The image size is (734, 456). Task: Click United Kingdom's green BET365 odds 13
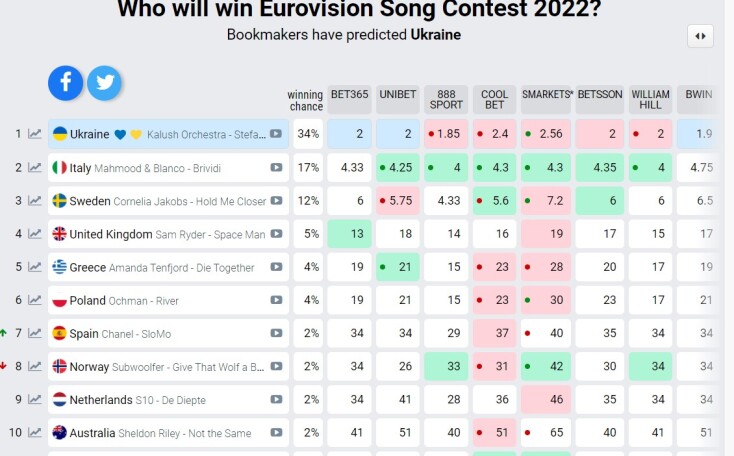pyautogui.click(x=349, y=234)
